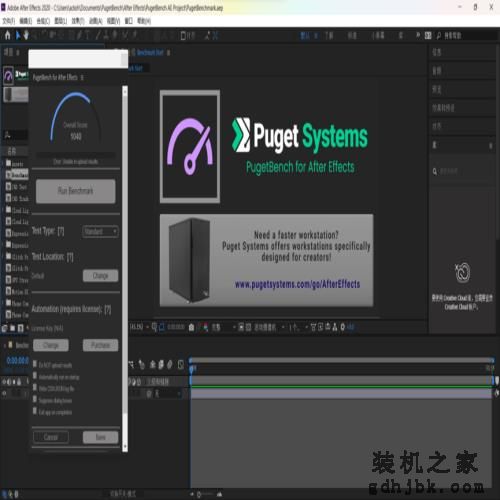
Task: Click the reset exposure icon under viewer
Action: [x=342, y=327]
